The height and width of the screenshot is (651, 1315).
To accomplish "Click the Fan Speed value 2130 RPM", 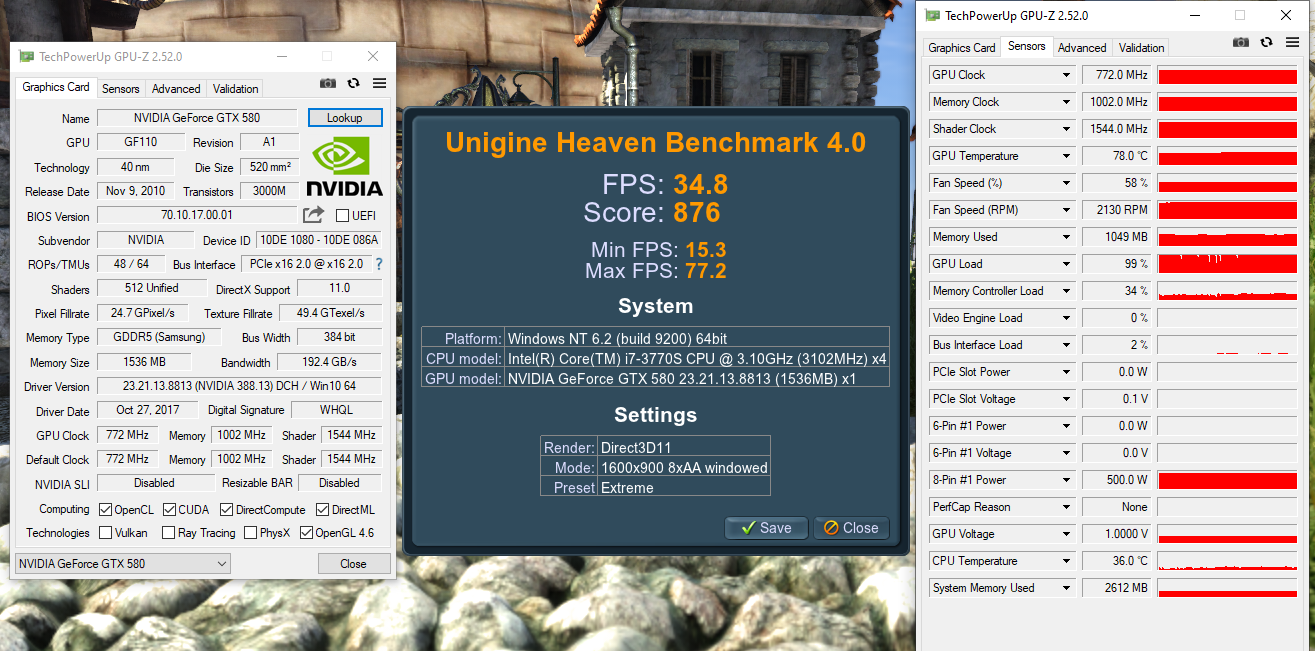I will pos(1117,210).
